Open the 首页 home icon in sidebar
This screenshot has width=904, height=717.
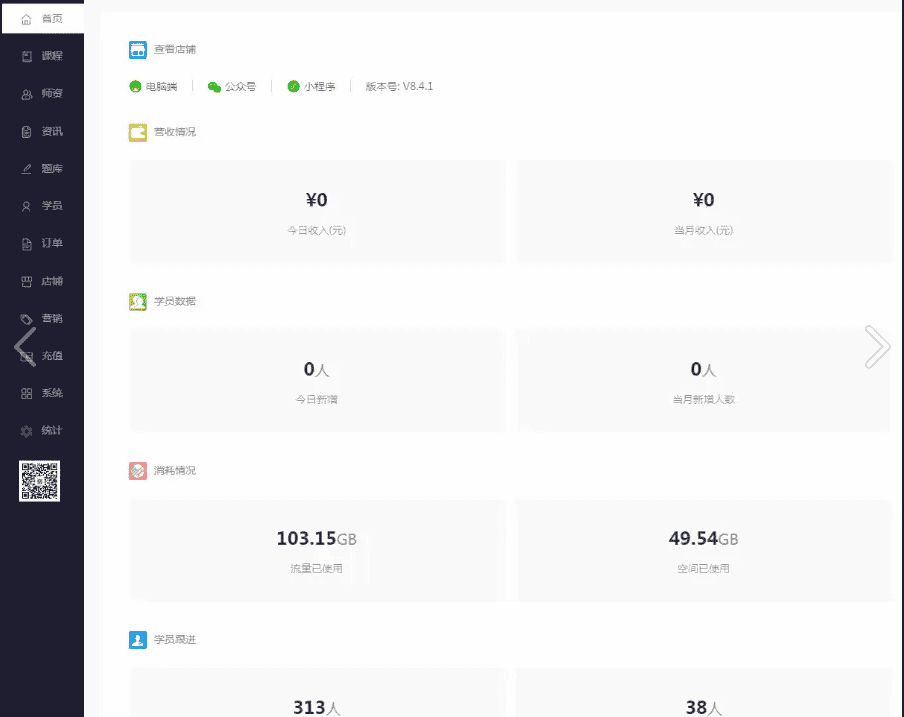click(26, 20)
